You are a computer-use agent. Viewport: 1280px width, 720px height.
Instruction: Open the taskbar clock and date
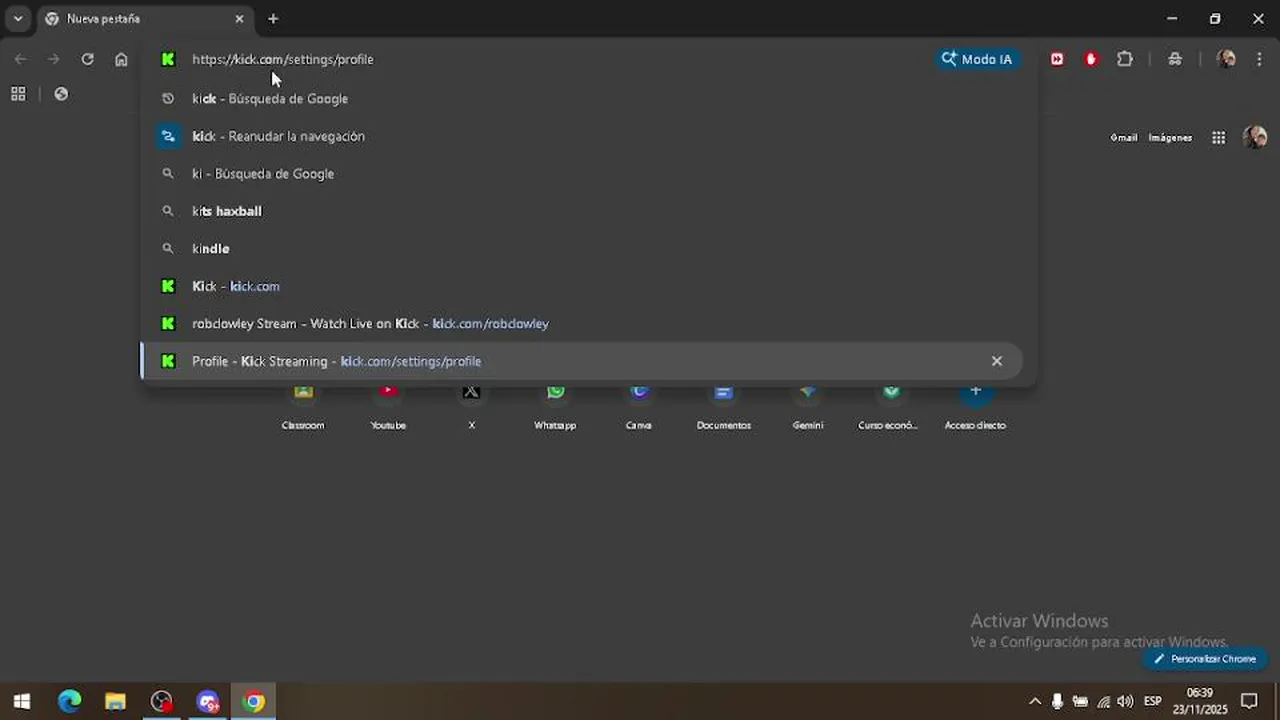[x=1199, y=702]
